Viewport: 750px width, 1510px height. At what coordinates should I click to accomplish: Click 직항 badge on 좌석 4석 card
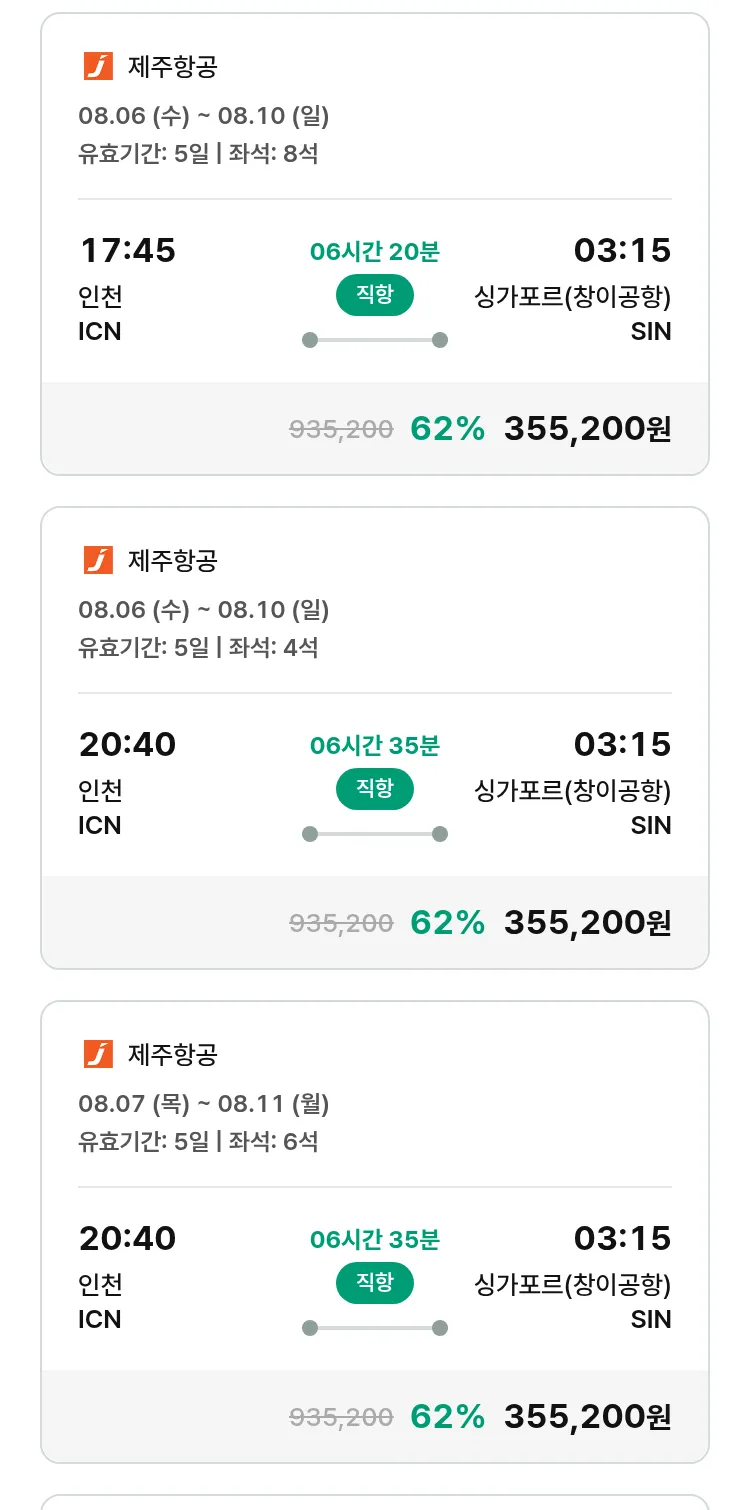pyautogui.click(x=374, y=789)
